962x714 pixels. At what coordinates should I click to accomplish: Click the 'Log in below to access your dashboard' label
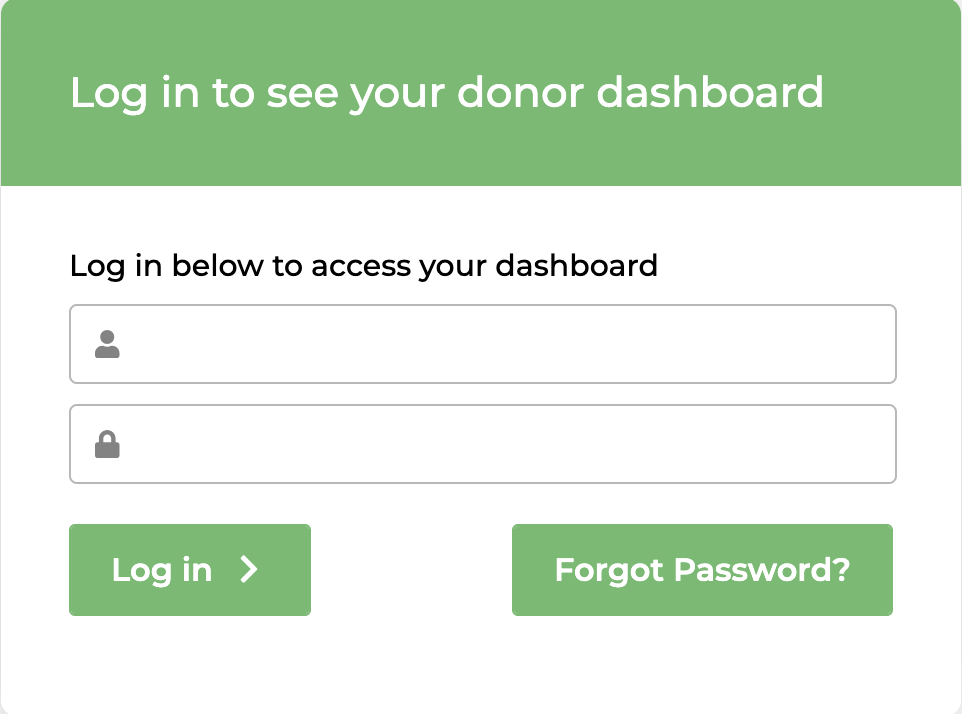(363, 266)
